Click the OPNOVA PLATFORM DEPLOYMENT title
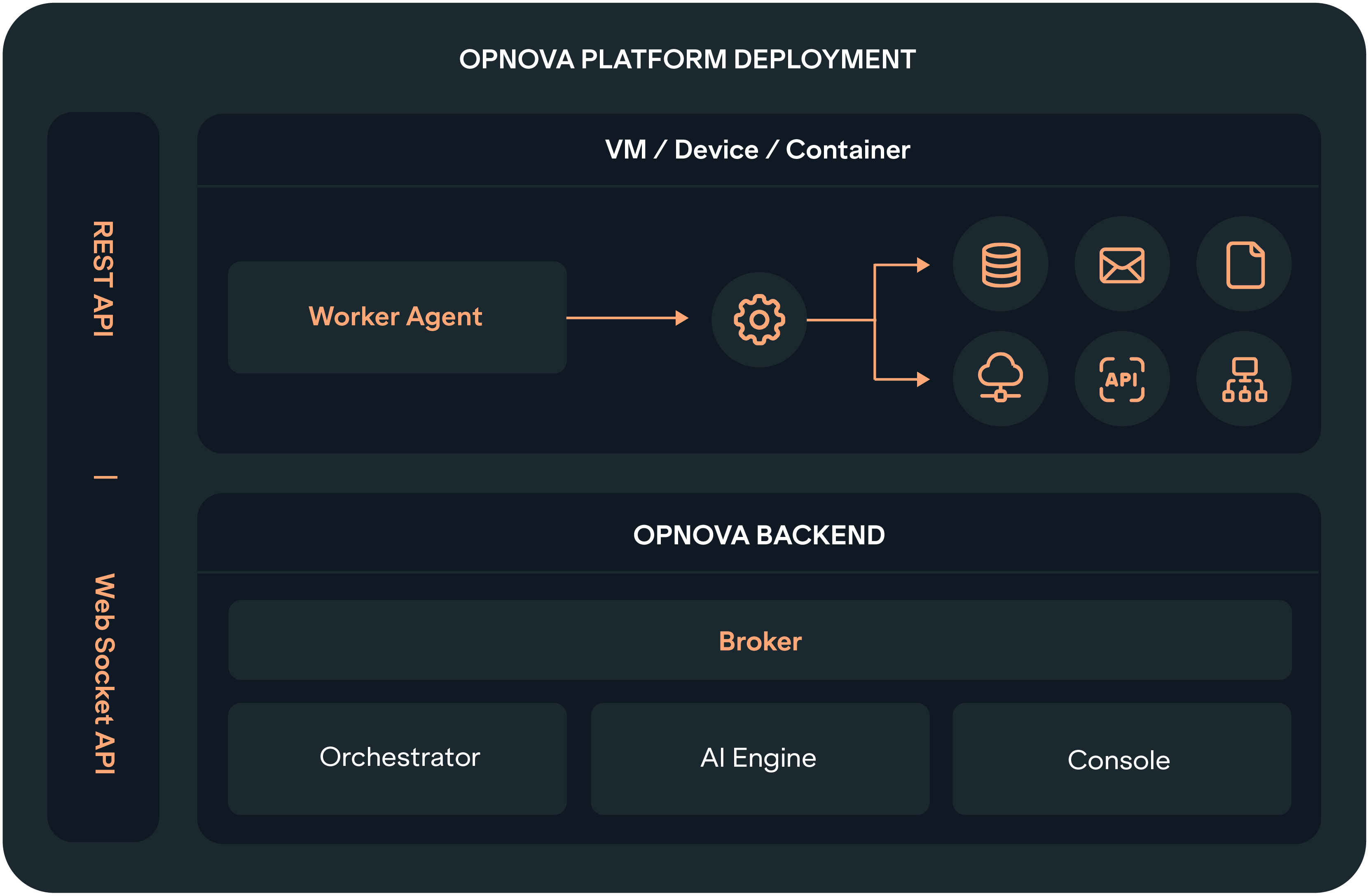The height and width of the screenshot is (896, 1369). pyautogui.click(x=687, y=59)
